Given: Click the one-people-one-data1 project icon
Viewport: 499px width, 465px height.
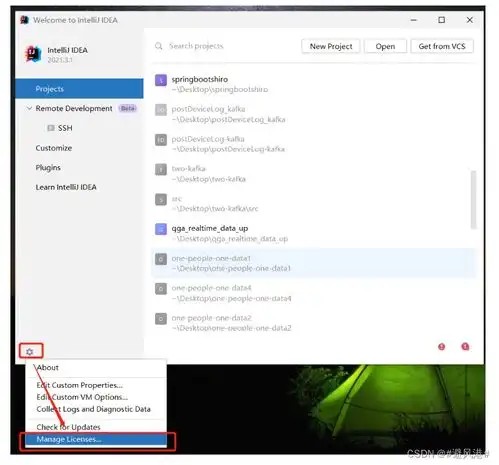Looking at the screenshot, I should tap(161, 259).
